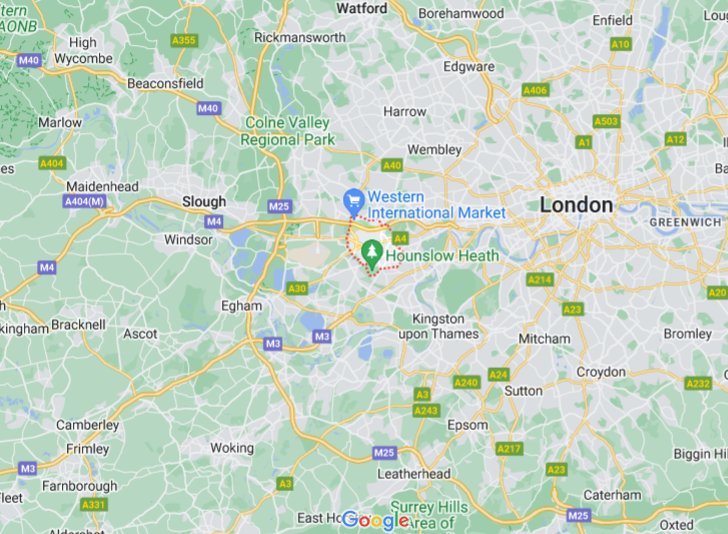Click the A30 road shield near Egham

(x=297, y=288)
